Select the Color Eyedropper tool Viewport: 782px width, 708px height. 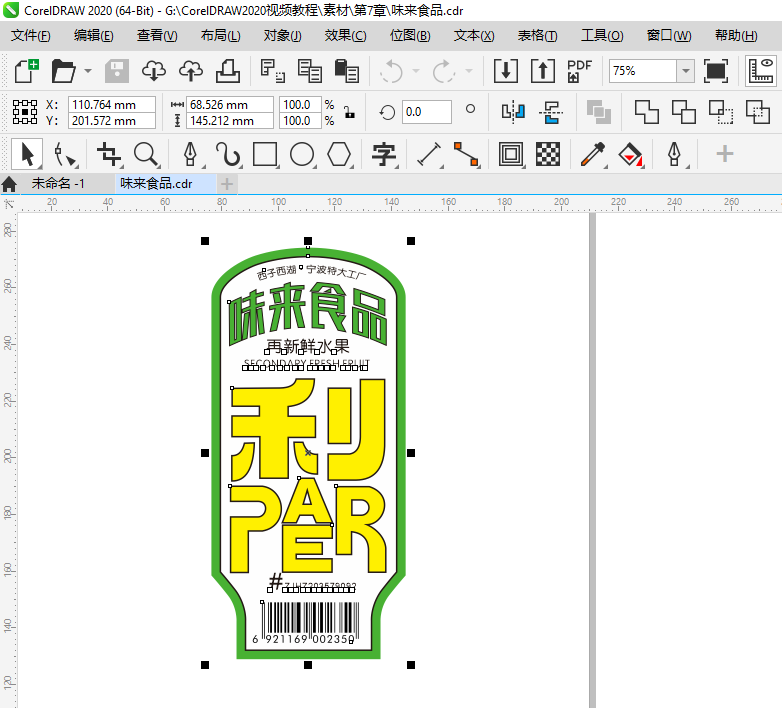(593, 154)
